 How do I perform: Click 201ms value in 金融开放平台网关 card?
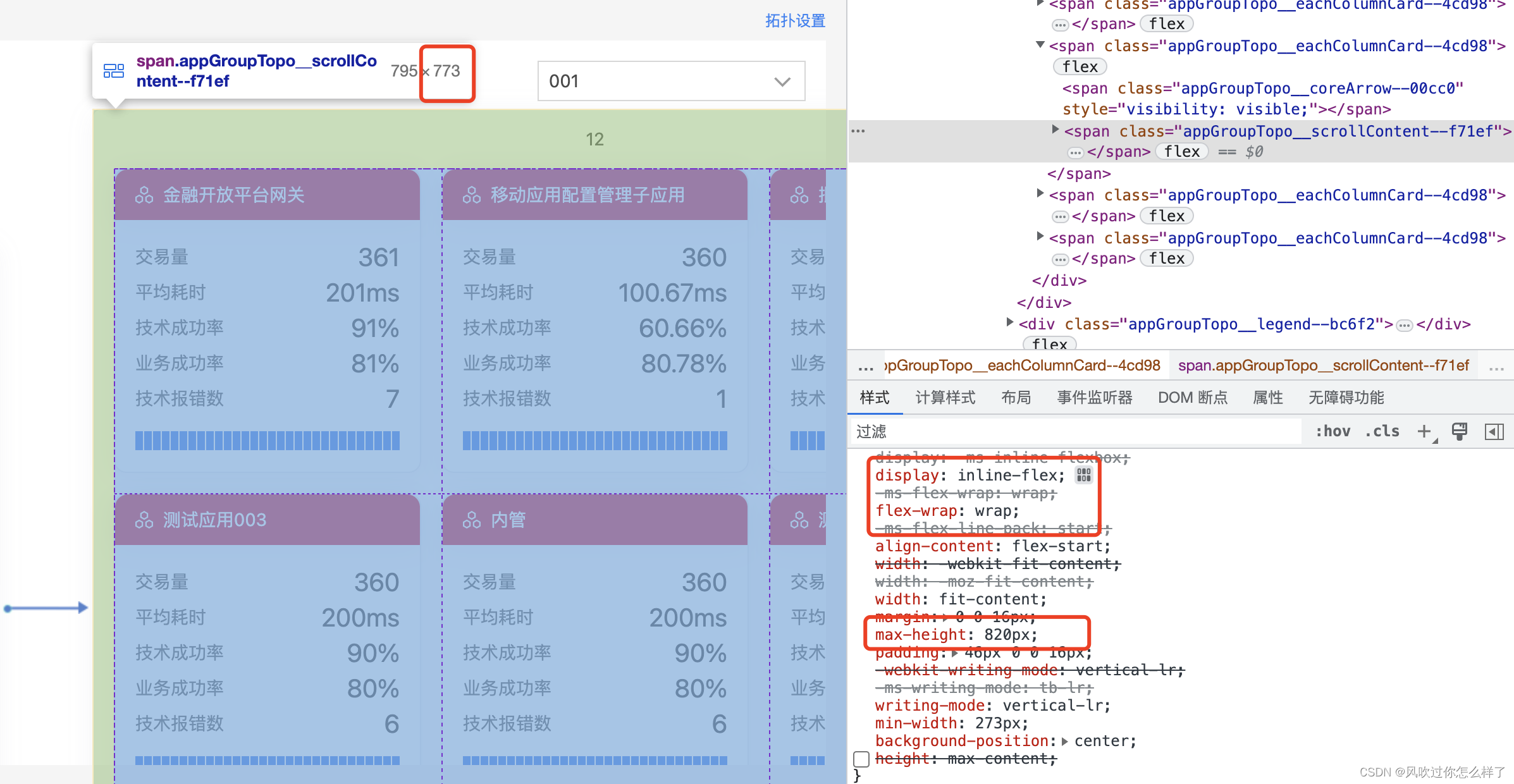(x=362, y=293)
